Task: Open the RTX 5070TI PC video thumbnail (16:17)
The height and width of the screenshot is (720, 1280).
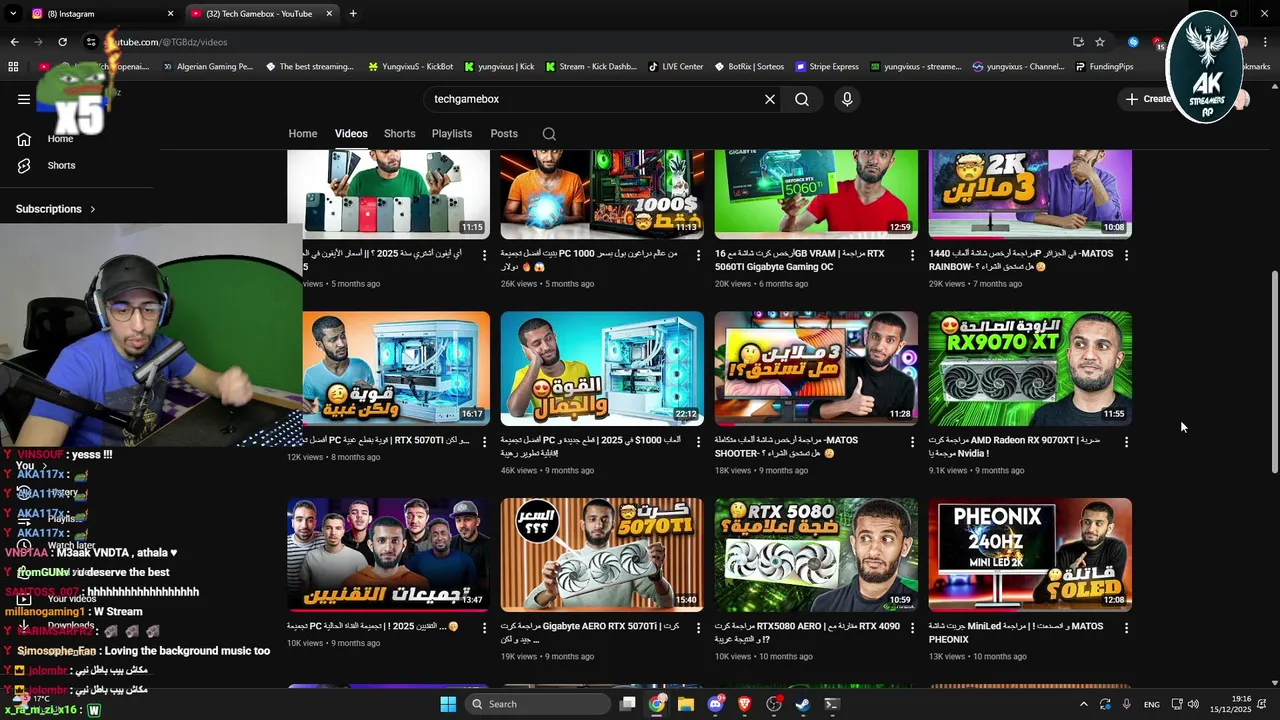Action: click(396, 368)
